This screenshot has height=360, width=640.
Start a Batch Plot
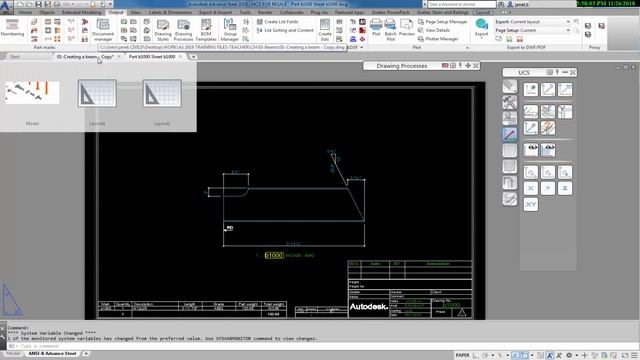coord(391,29)
